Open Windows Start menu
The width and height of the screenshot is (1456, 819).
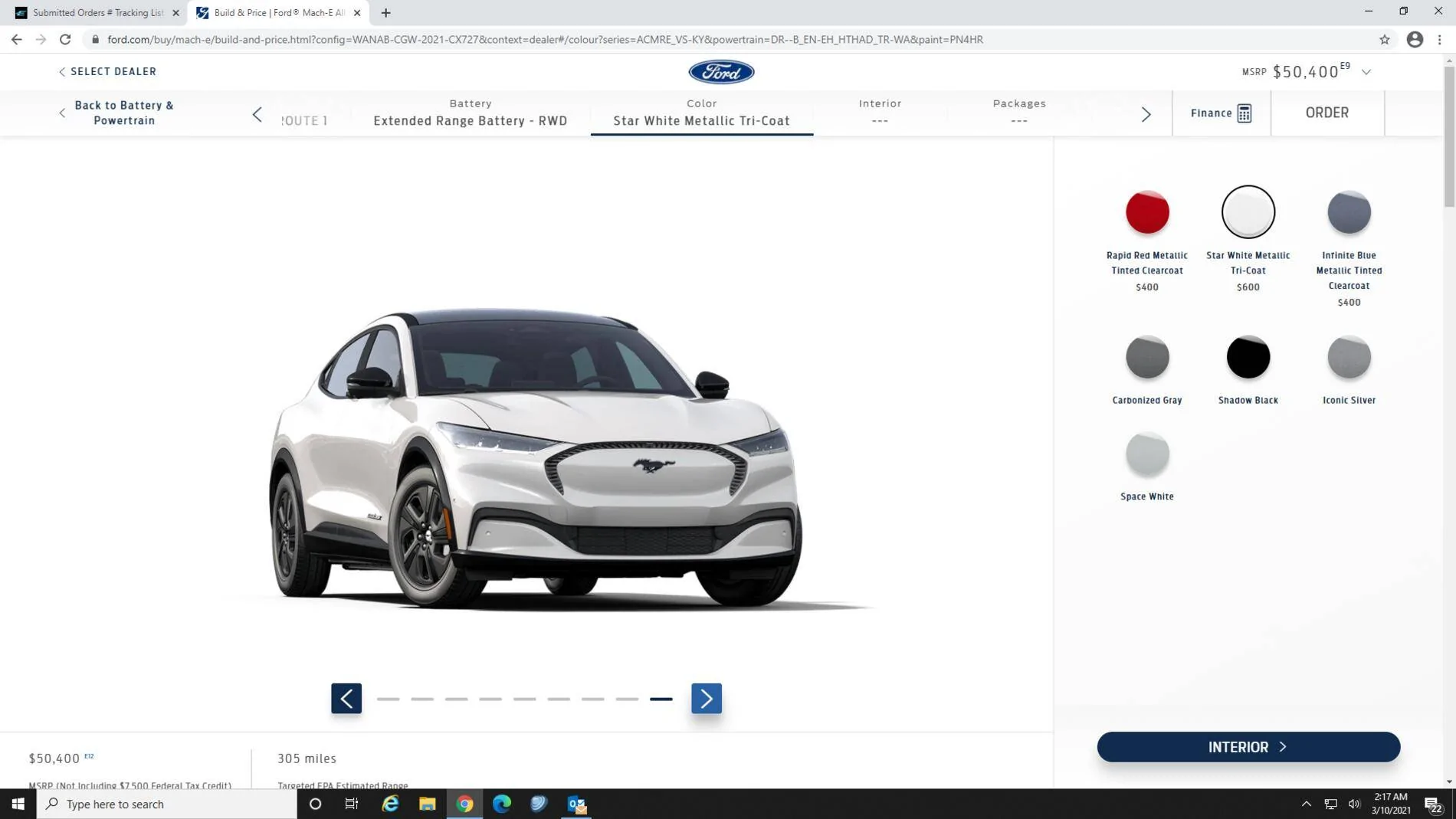[18, 804]
